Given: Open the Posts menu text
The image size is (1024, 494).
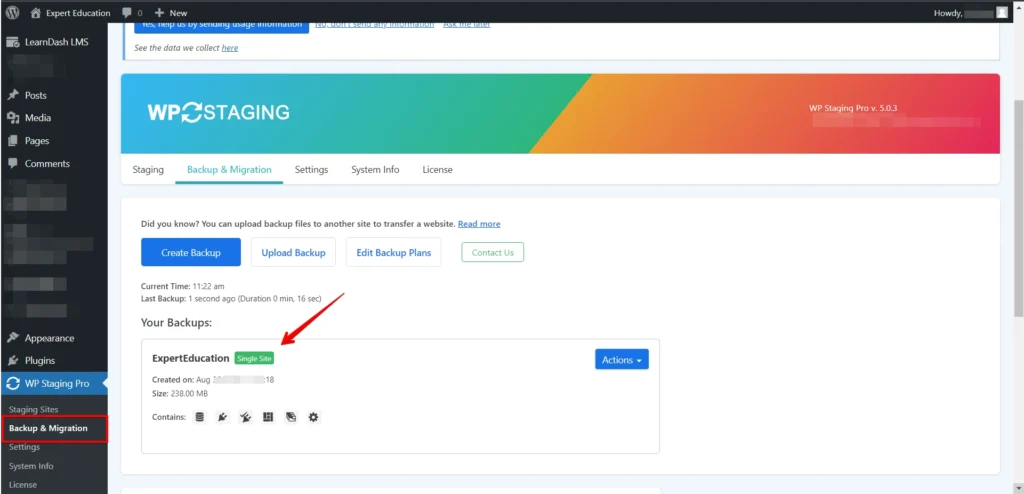Looking at the screenshot, I should [x=36, y=95].
